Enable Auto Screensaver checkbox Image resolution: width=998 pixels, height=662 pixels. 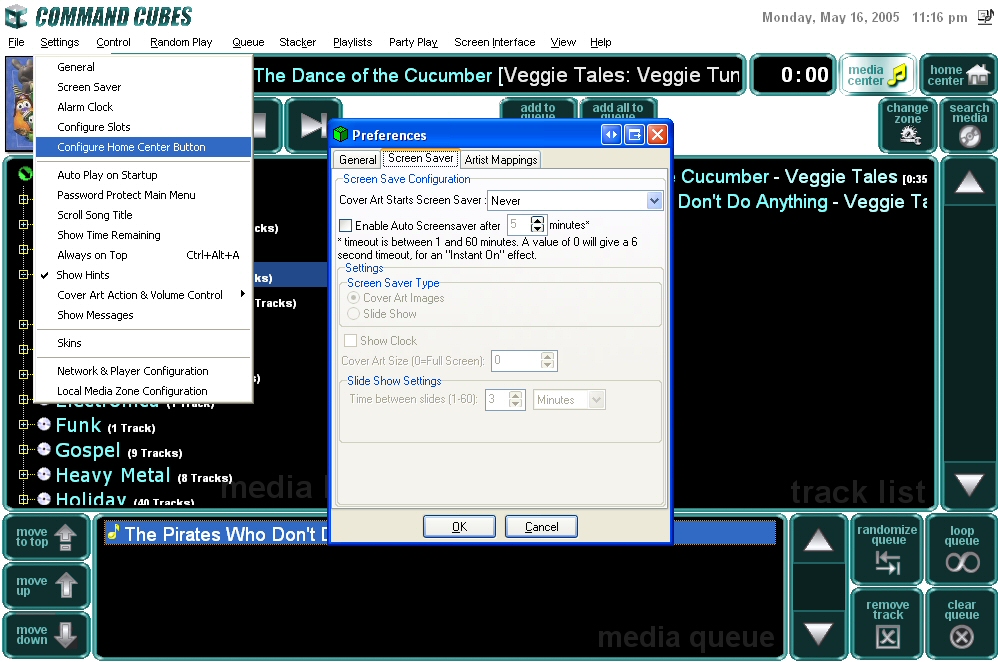coord(346,226)
